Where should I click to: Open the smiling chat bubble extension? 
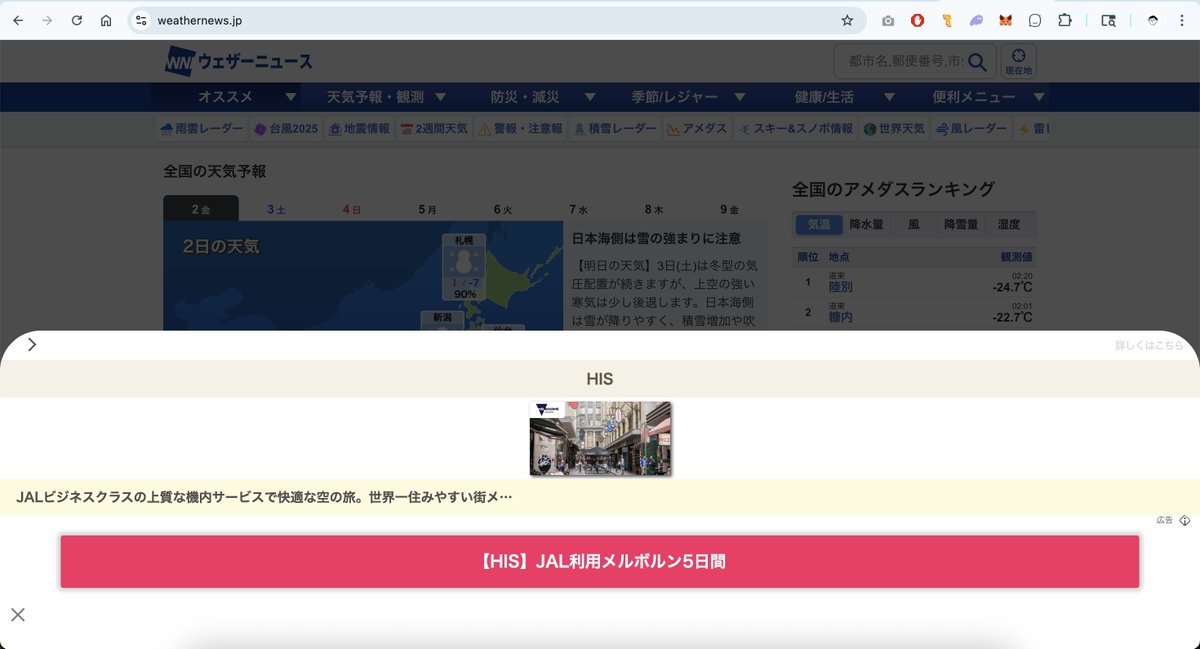coord(1035,20)
